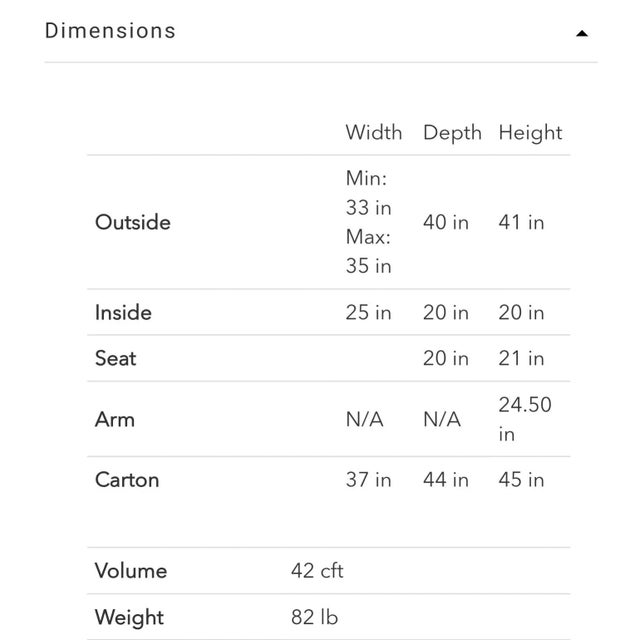Image resolution: width=640 pixels, height=640 pixels.
Task: Select the Height column header
Action: click(x=530, y=132)
